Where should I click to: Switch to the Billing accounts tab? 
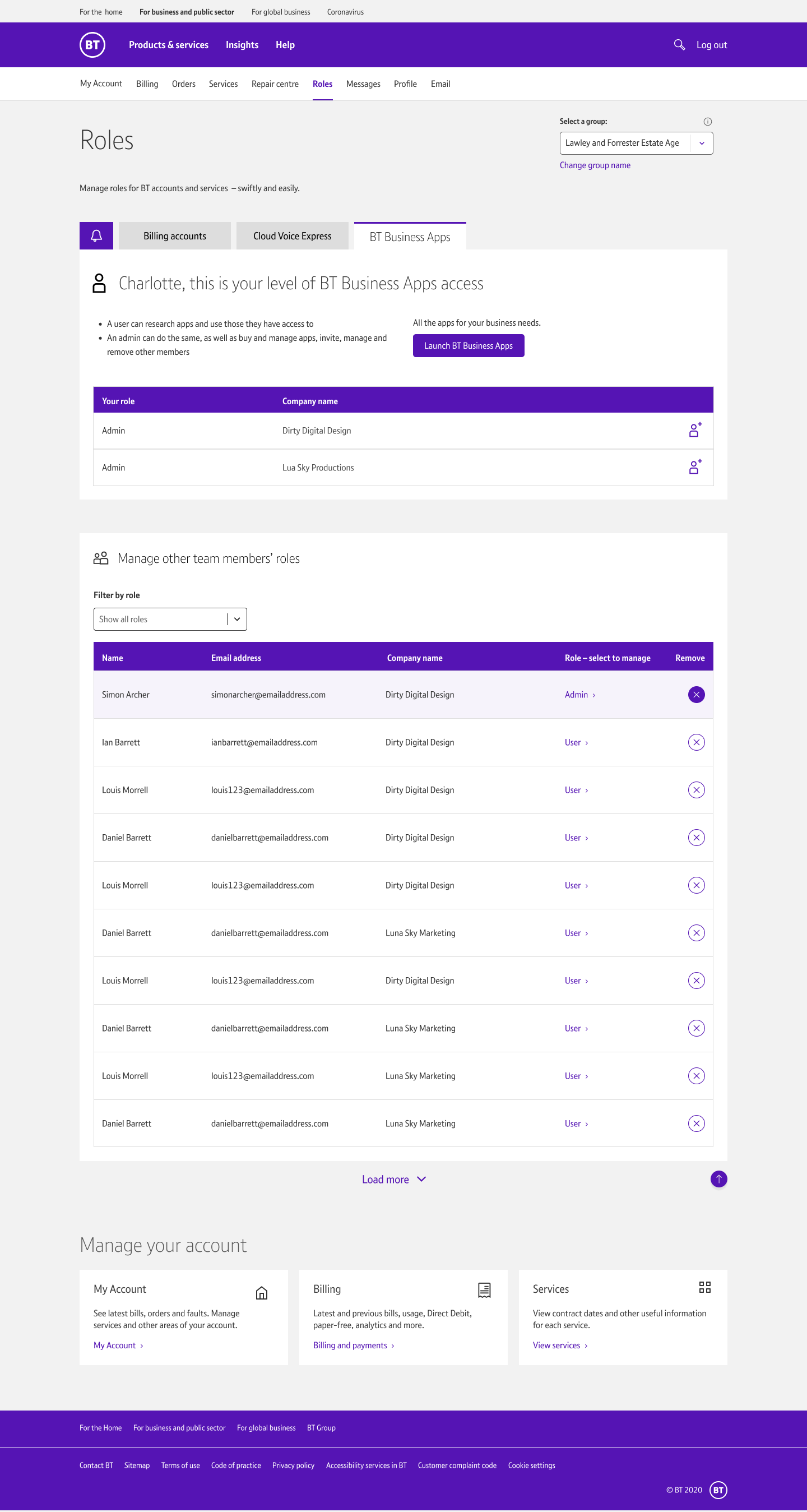(175, 235)
